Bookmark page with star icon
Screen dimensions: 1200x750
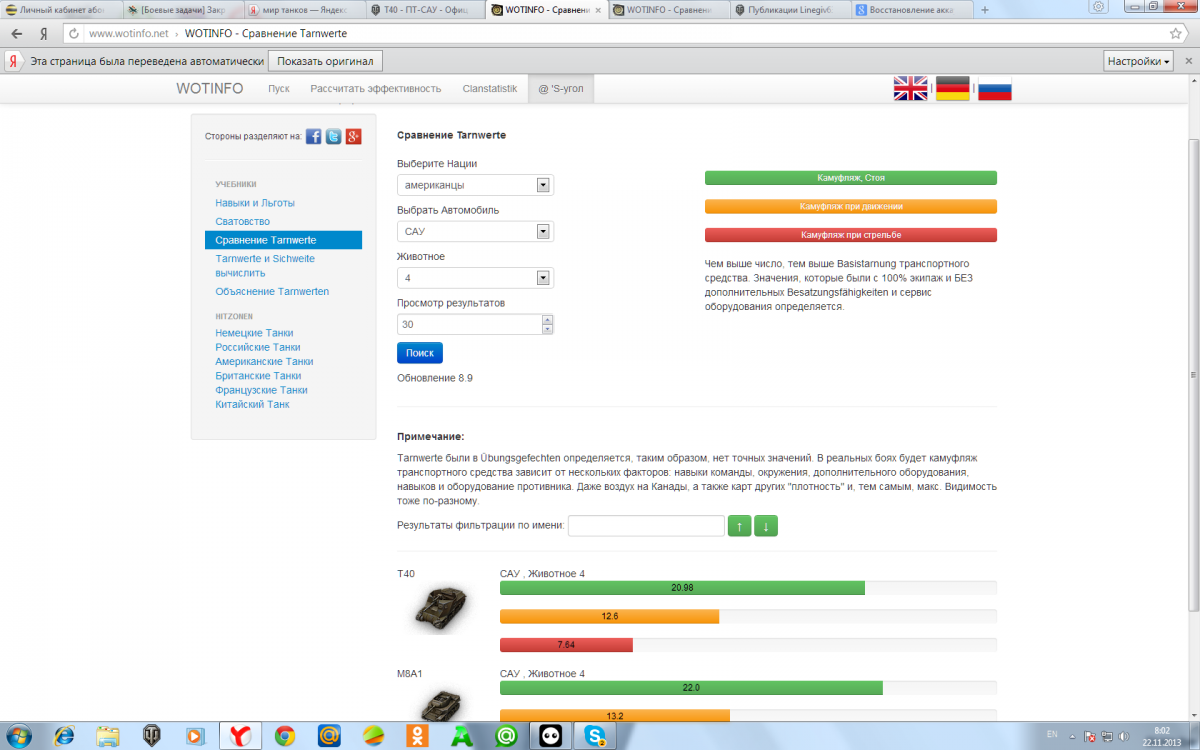[x=1176, y=33]
